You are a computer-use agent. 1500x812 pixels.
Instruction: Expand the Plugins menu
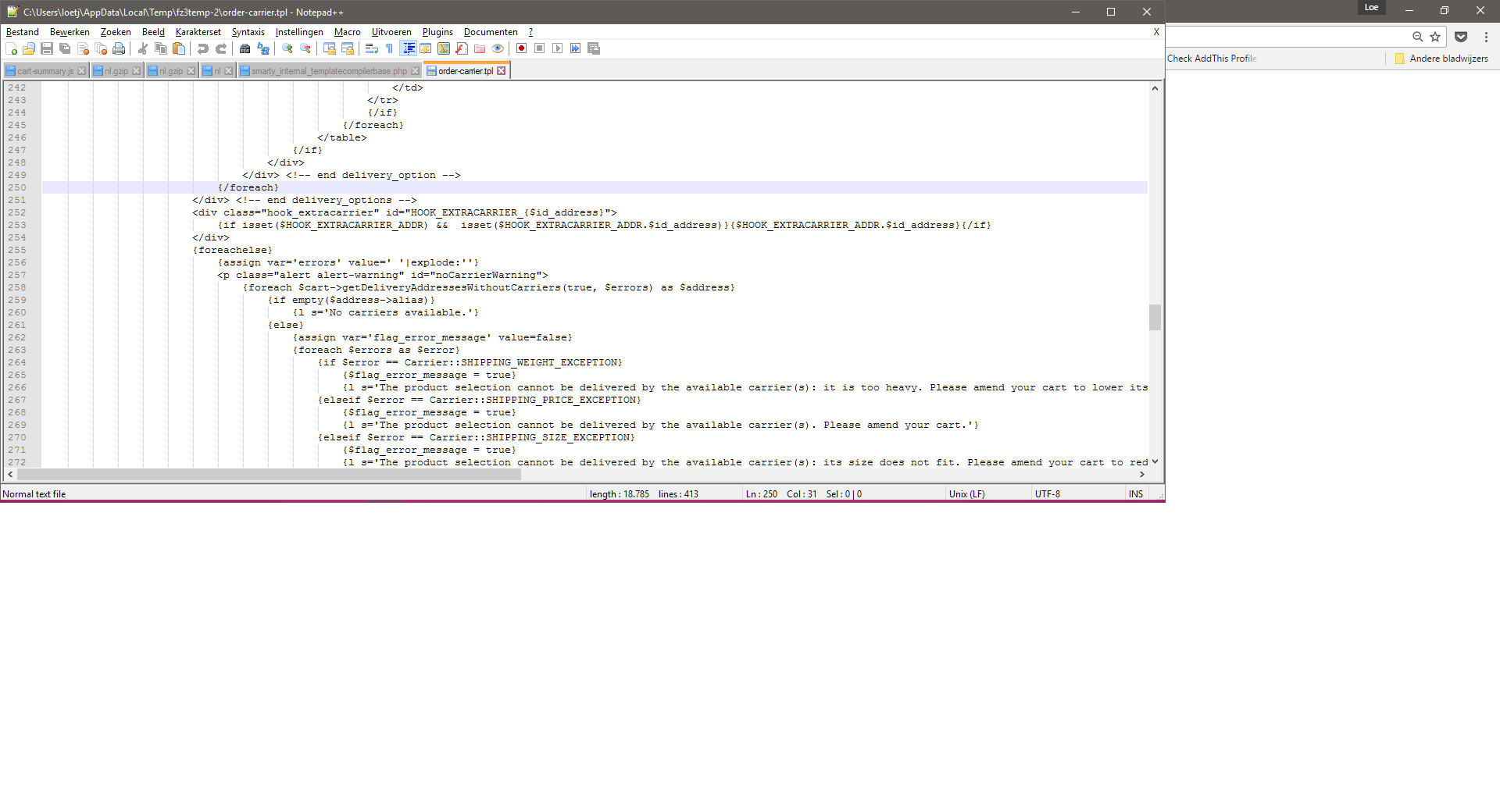(437, 32)
